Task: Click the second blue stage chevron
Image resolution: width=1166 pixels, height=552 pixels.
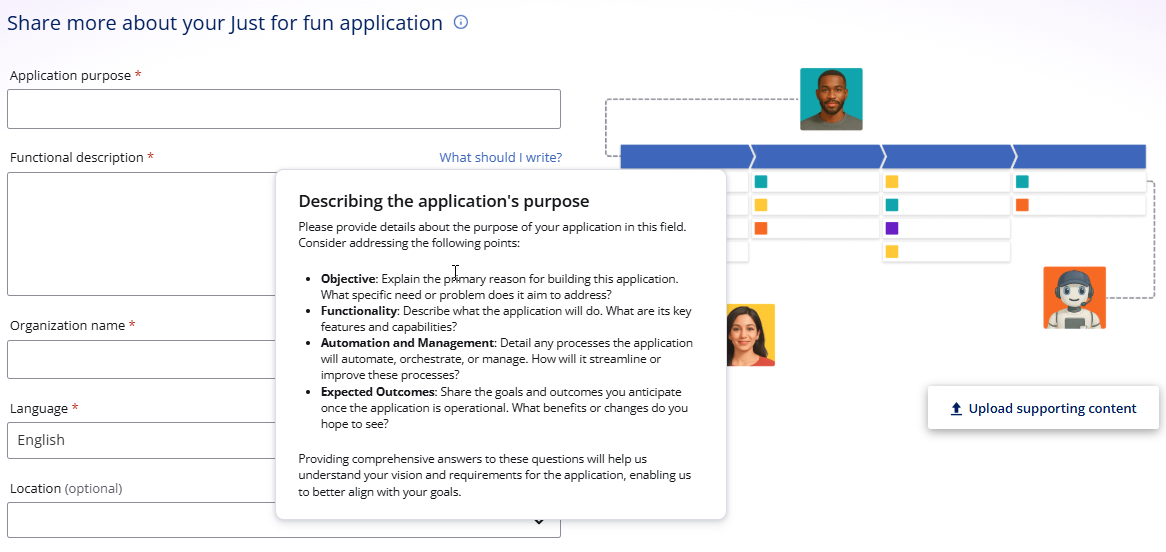Action: coord(816,156)
